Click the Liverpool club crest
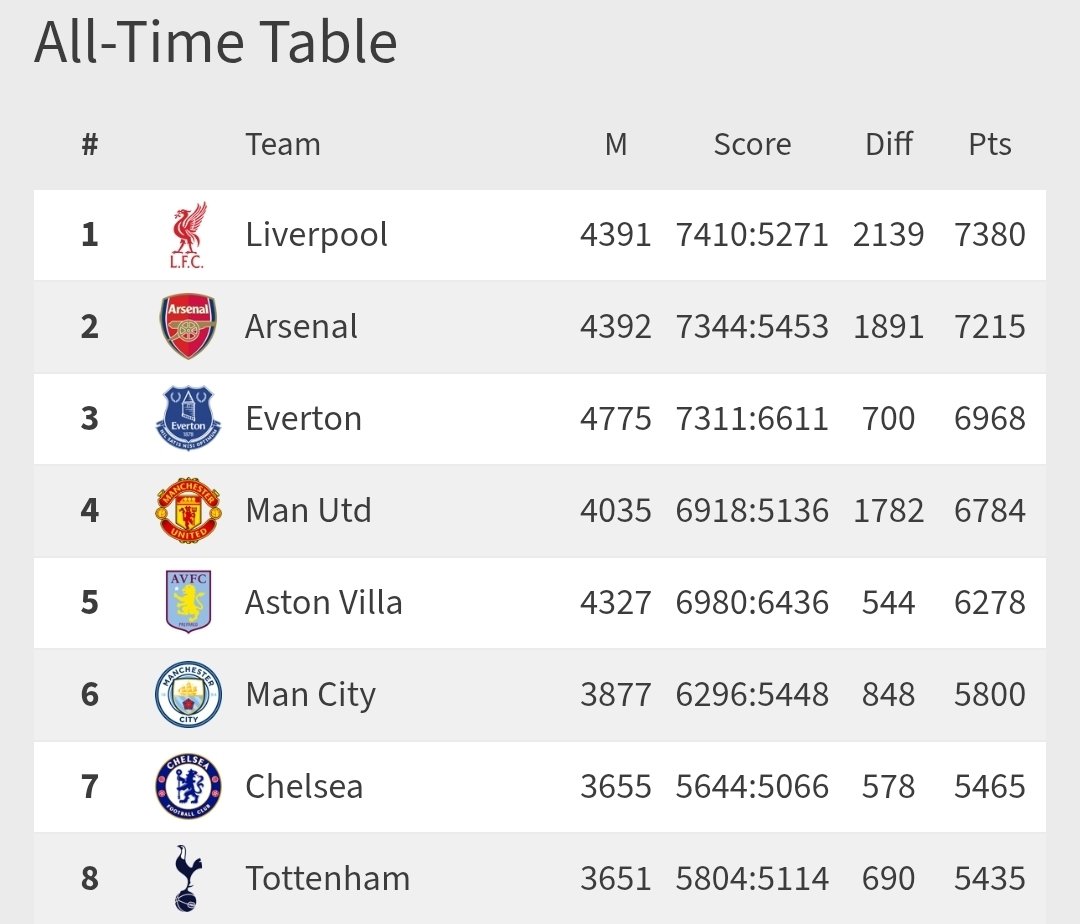 188,236
